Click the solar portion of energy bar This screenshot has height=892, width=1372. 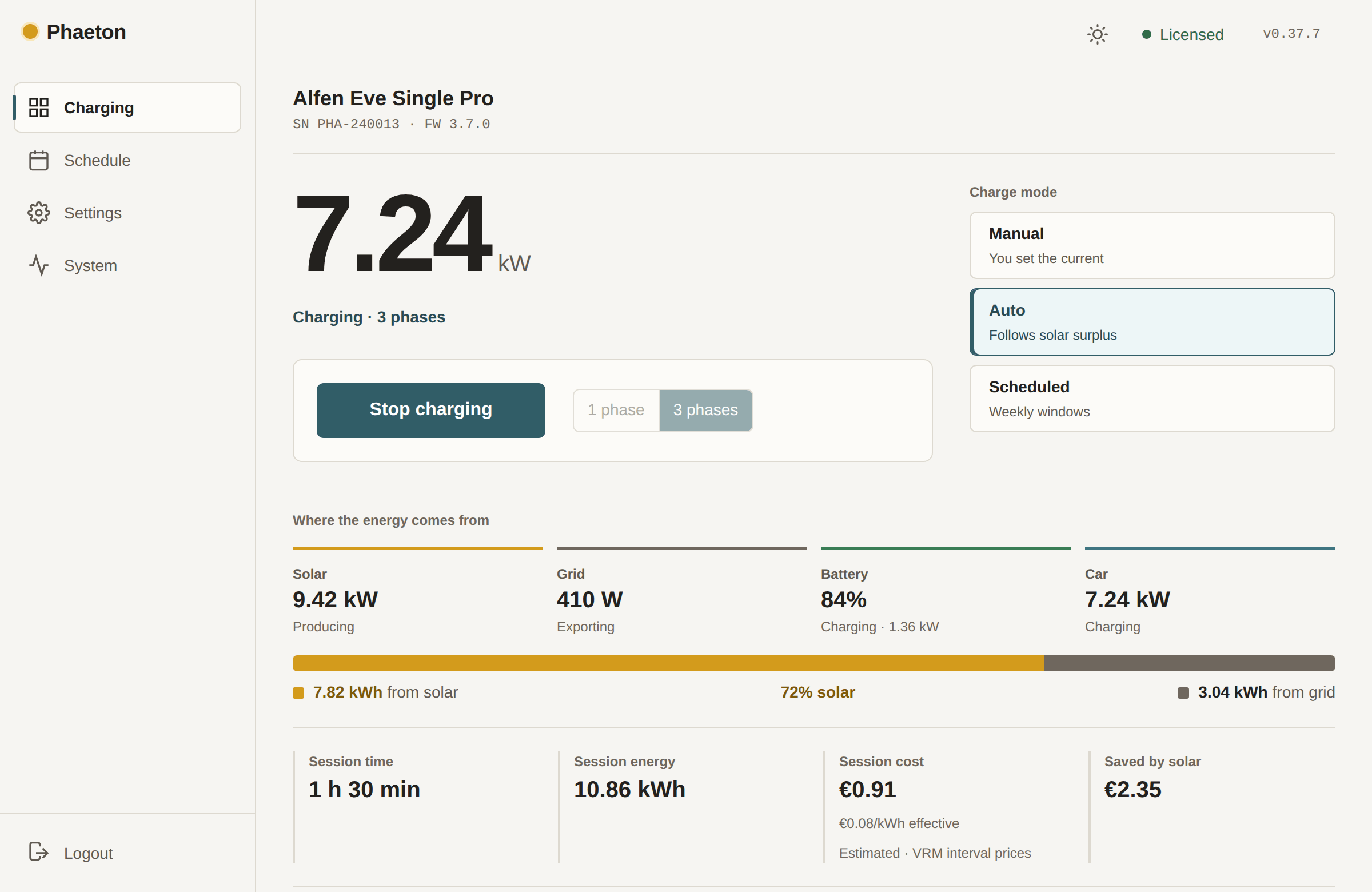(x=668, y=663)
